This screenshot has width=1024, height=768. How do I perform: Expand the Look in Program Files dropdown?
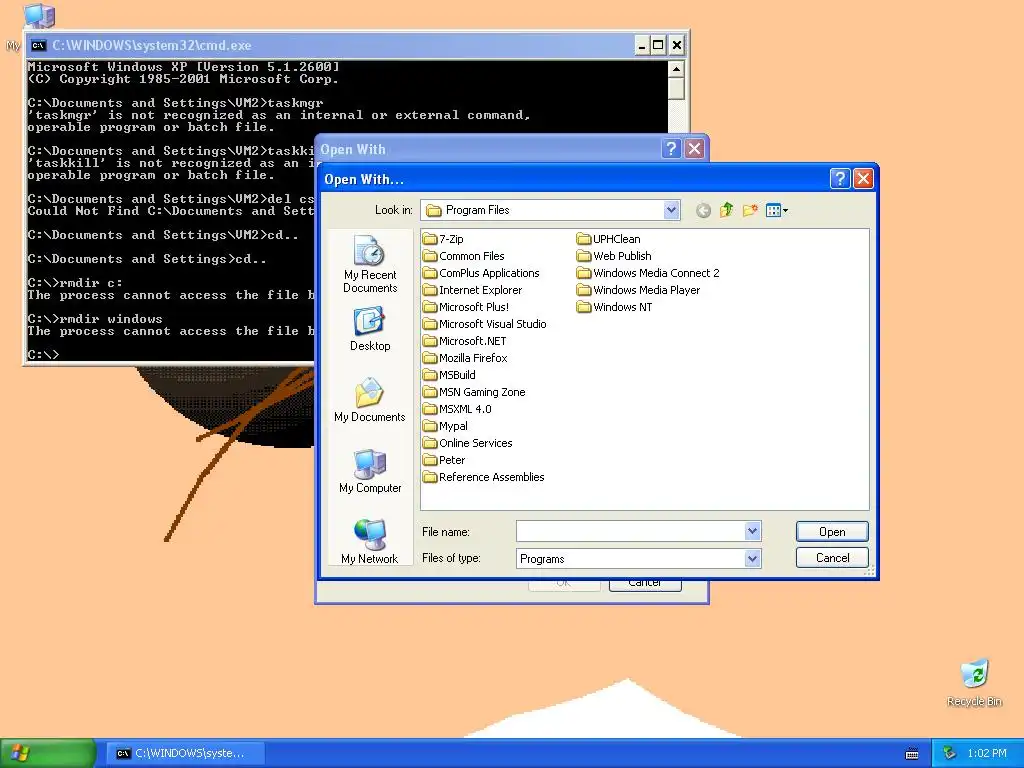[x=671, y=210]
